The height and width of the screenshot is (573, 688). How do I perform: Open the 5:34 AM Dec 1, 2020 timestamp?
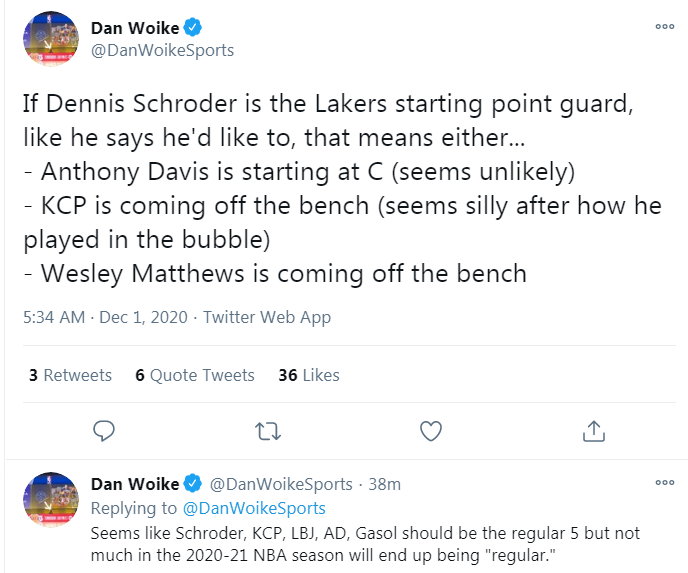coord(103,317)
